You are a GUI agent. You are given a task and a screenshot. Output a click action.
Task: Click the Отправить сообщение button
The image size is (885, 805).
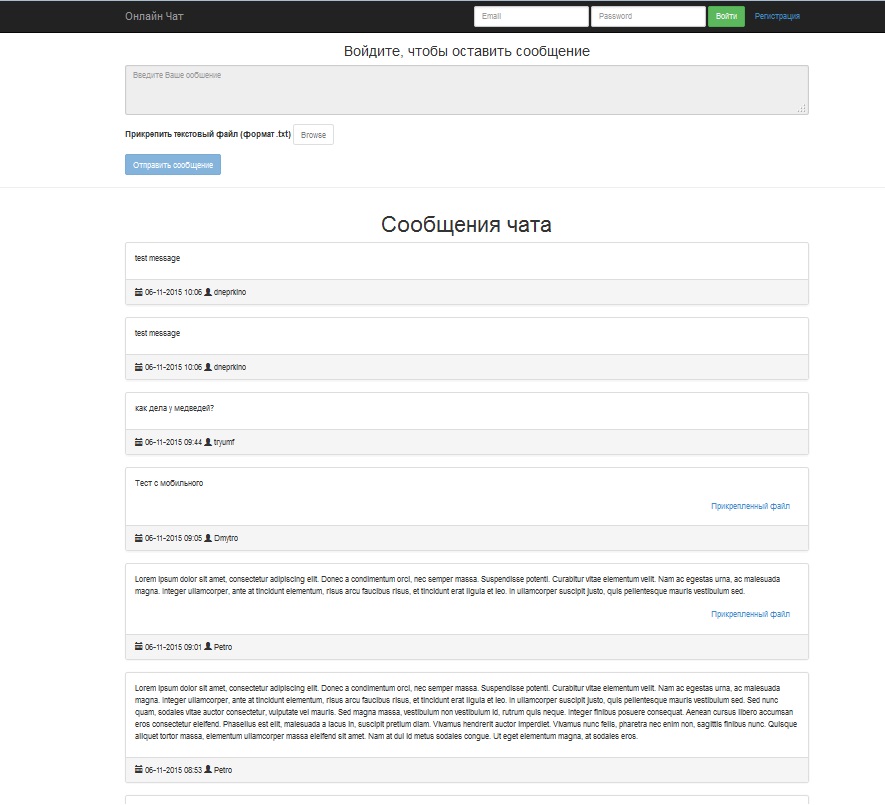(x=173, y=165)
